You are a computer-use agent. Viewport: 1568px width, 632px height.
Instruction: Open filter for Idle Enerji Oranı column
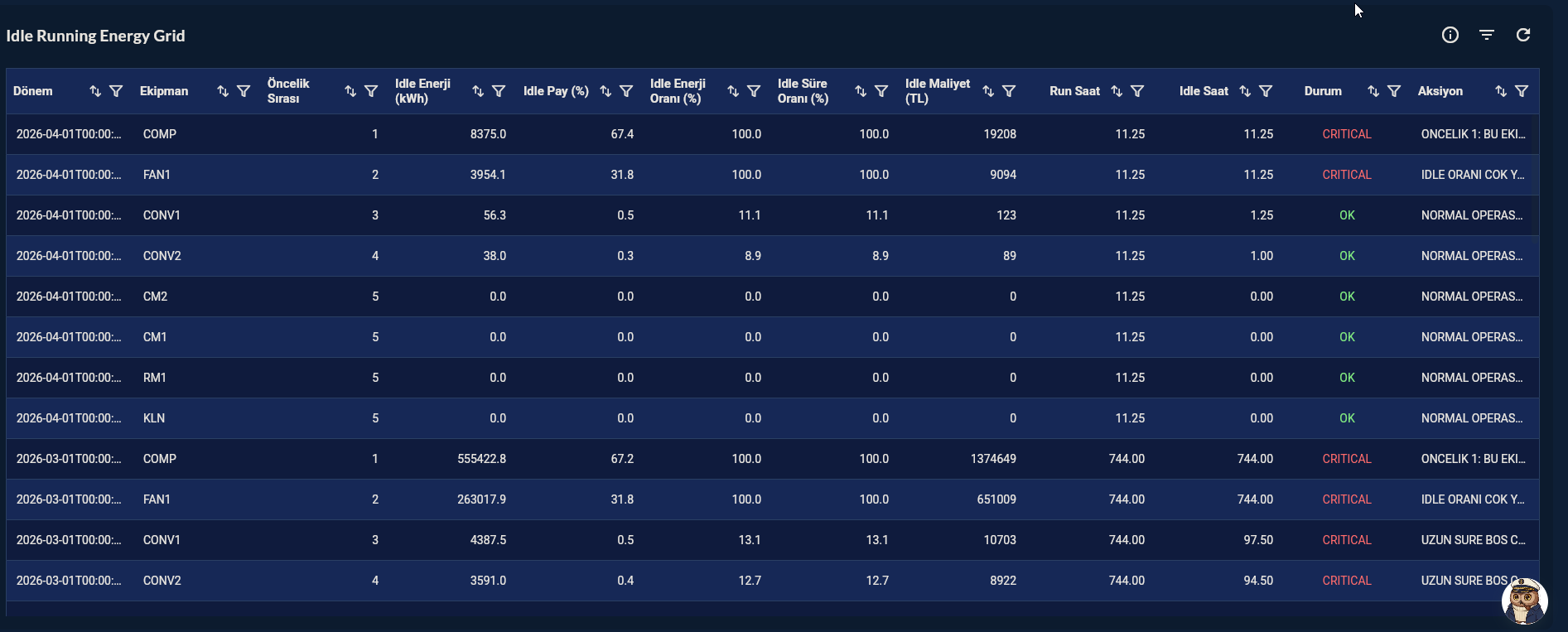point(754,91)
